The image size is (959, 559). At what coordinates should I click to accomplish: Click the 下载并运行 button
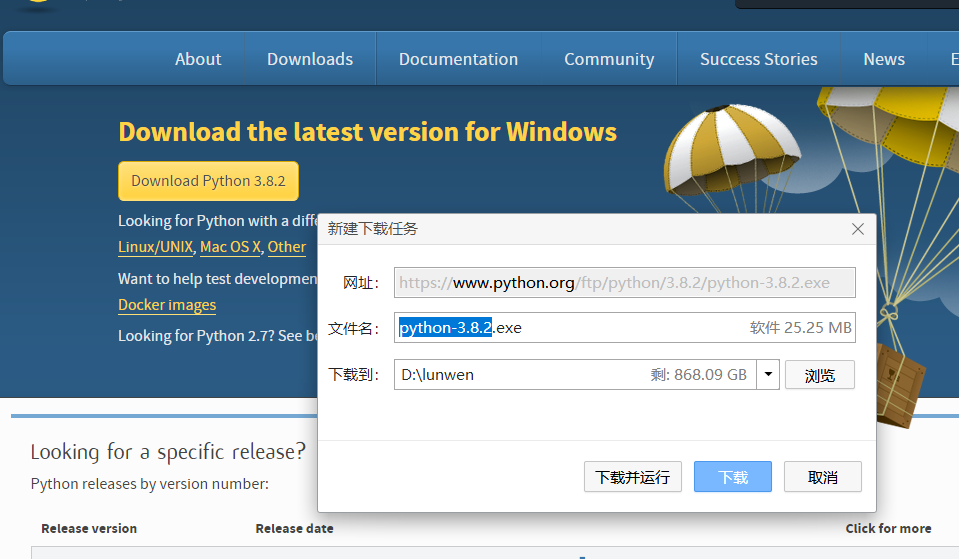coord(632,477)
